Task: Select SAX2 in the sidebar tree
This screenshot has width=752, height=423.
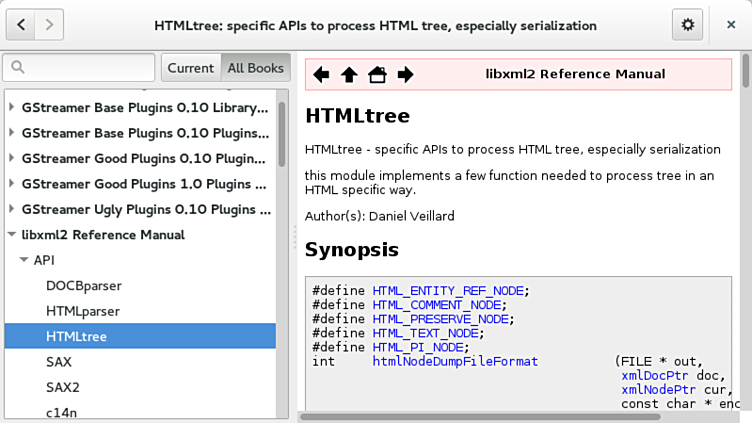Action: pos(62,386)
